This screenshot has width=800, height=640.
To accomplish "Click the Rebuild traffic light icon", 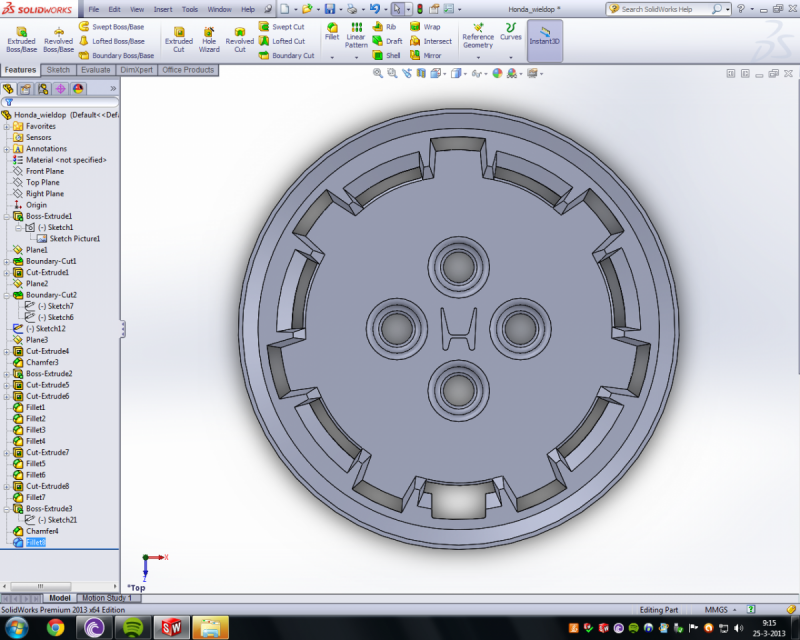I will click(x=420, y=9).
